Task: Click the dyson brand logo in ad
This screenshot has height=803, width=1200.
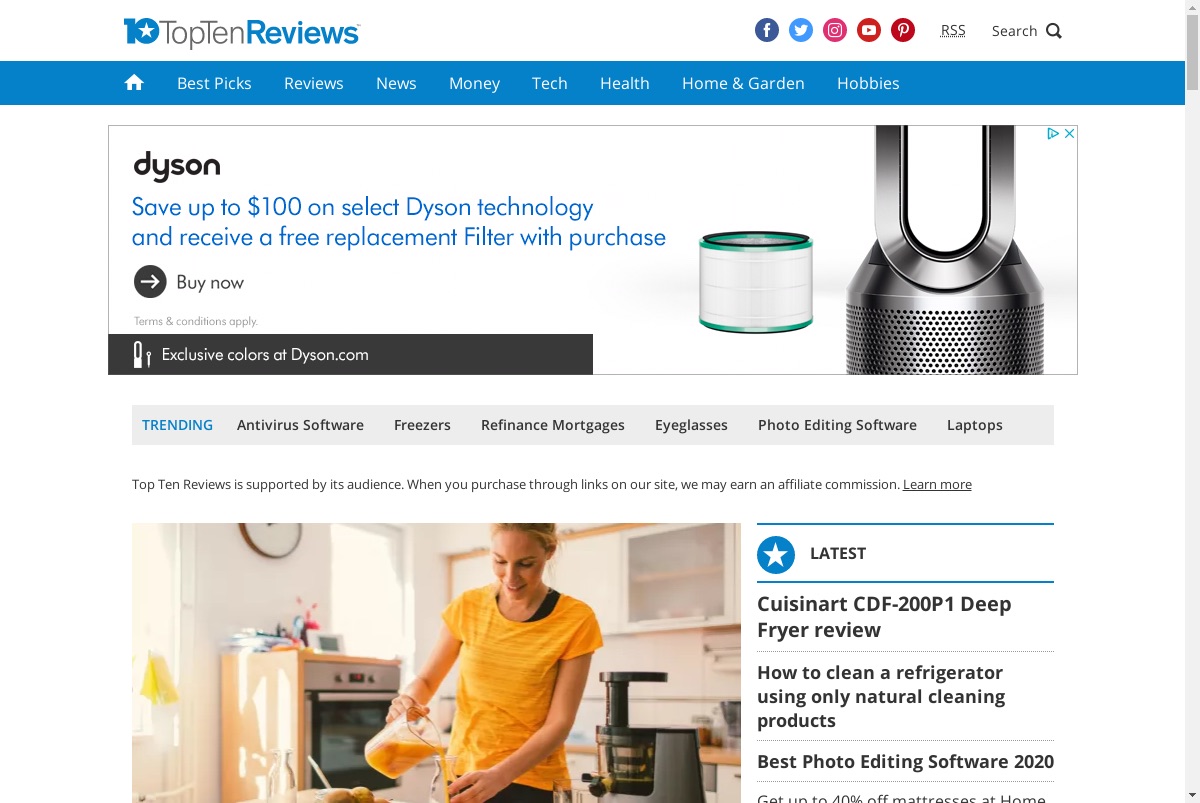Action: [x=176, y=165]
